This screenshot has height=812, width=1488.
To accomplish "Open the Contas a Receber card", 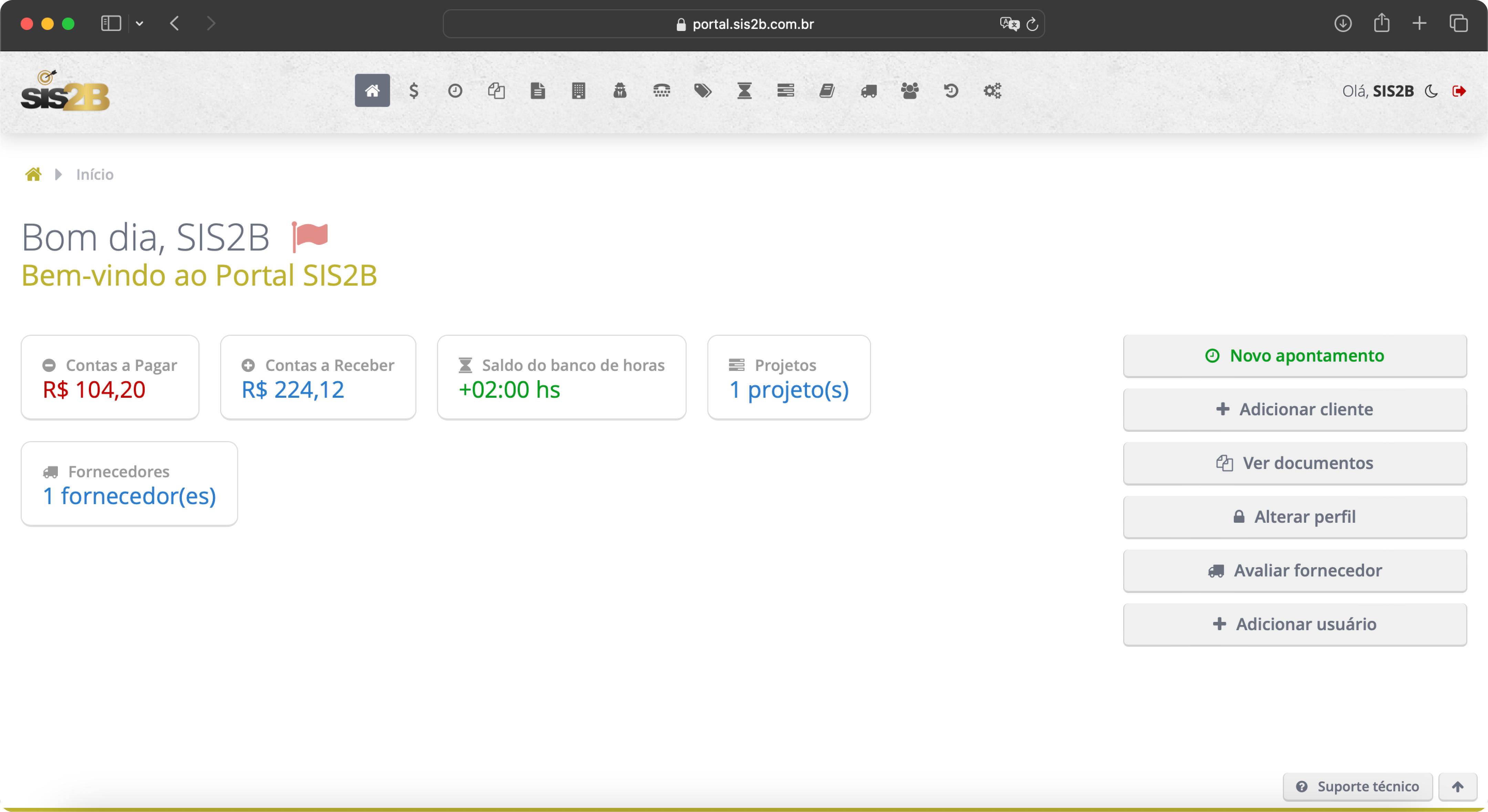I will click(x=318, y=378).
